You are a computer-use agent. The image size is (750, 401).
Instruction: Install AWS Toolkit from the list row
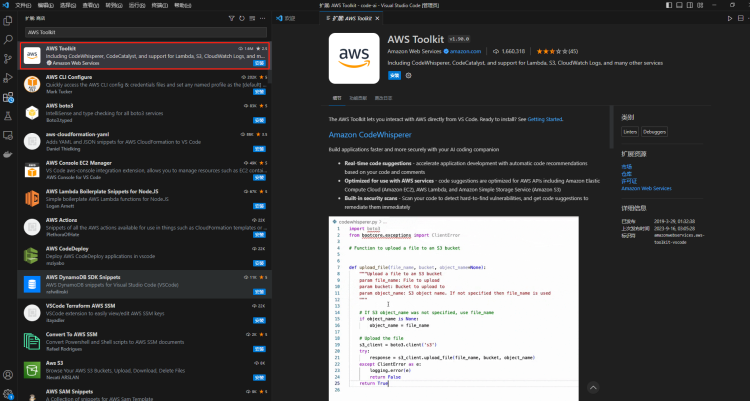click(x=259, y=63)
